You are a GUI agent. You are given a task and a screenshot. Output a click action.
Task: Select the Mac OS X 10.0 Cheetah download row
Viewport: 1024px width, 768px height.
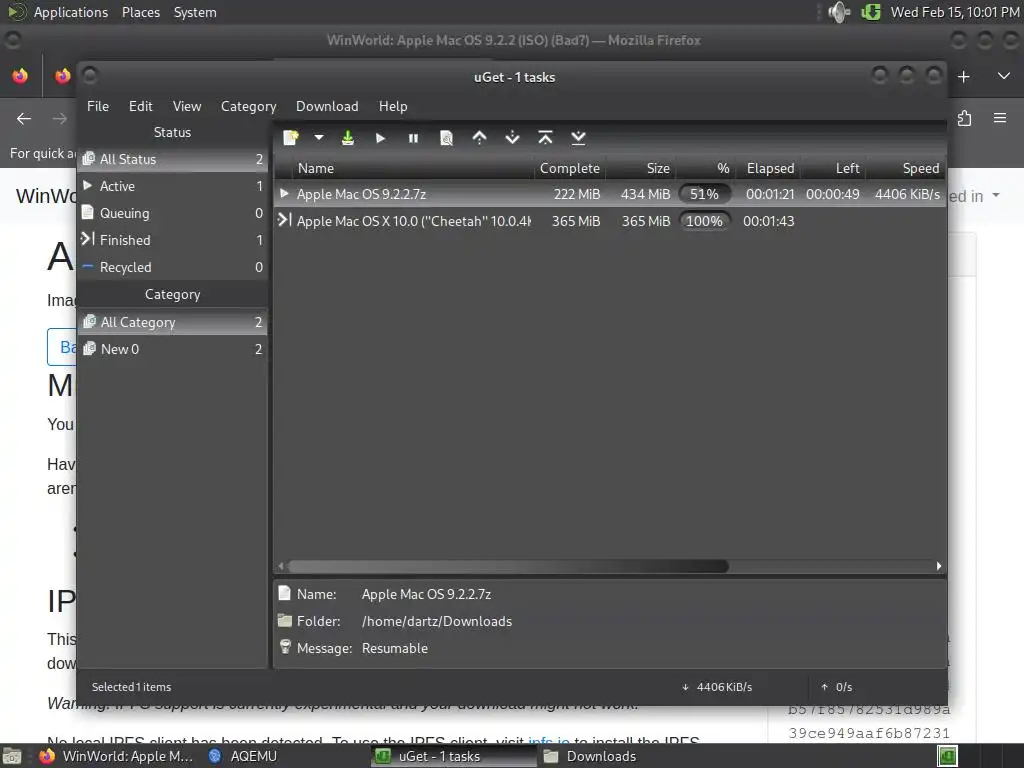pos(610,221)
